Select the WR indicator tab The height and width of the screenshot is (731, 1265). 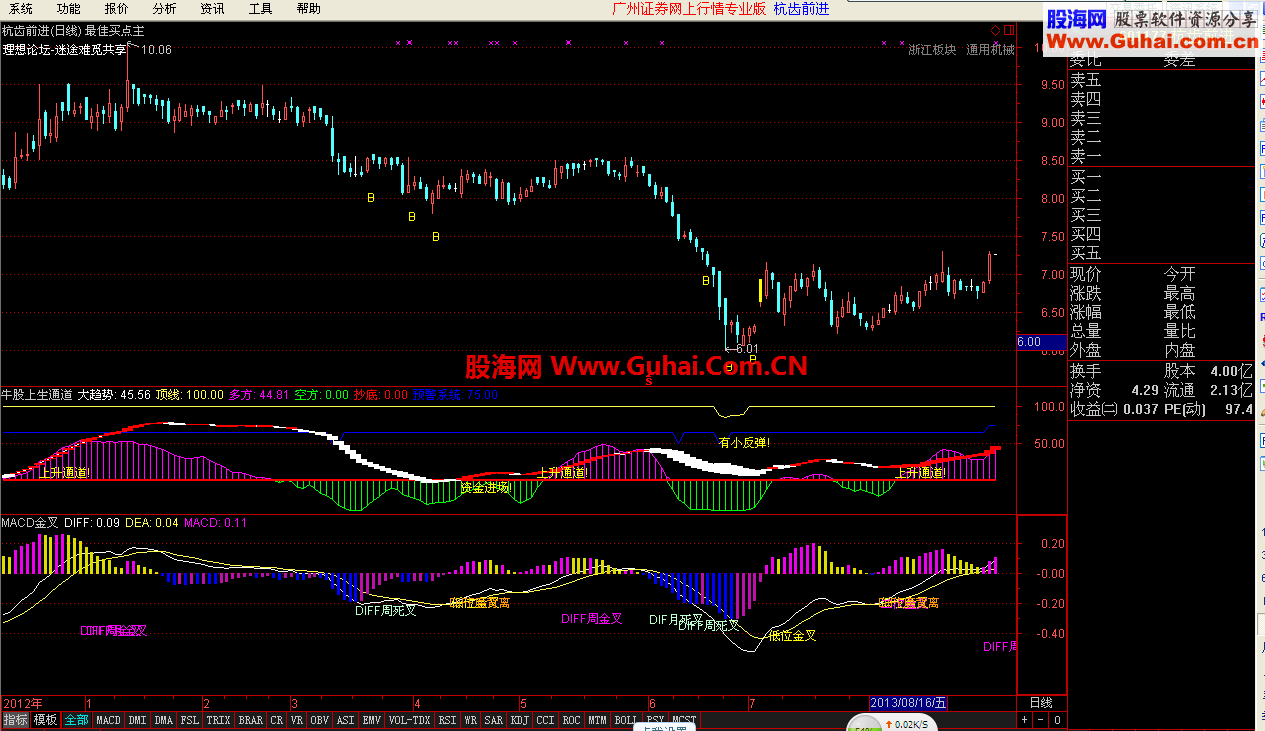point(470,720)
